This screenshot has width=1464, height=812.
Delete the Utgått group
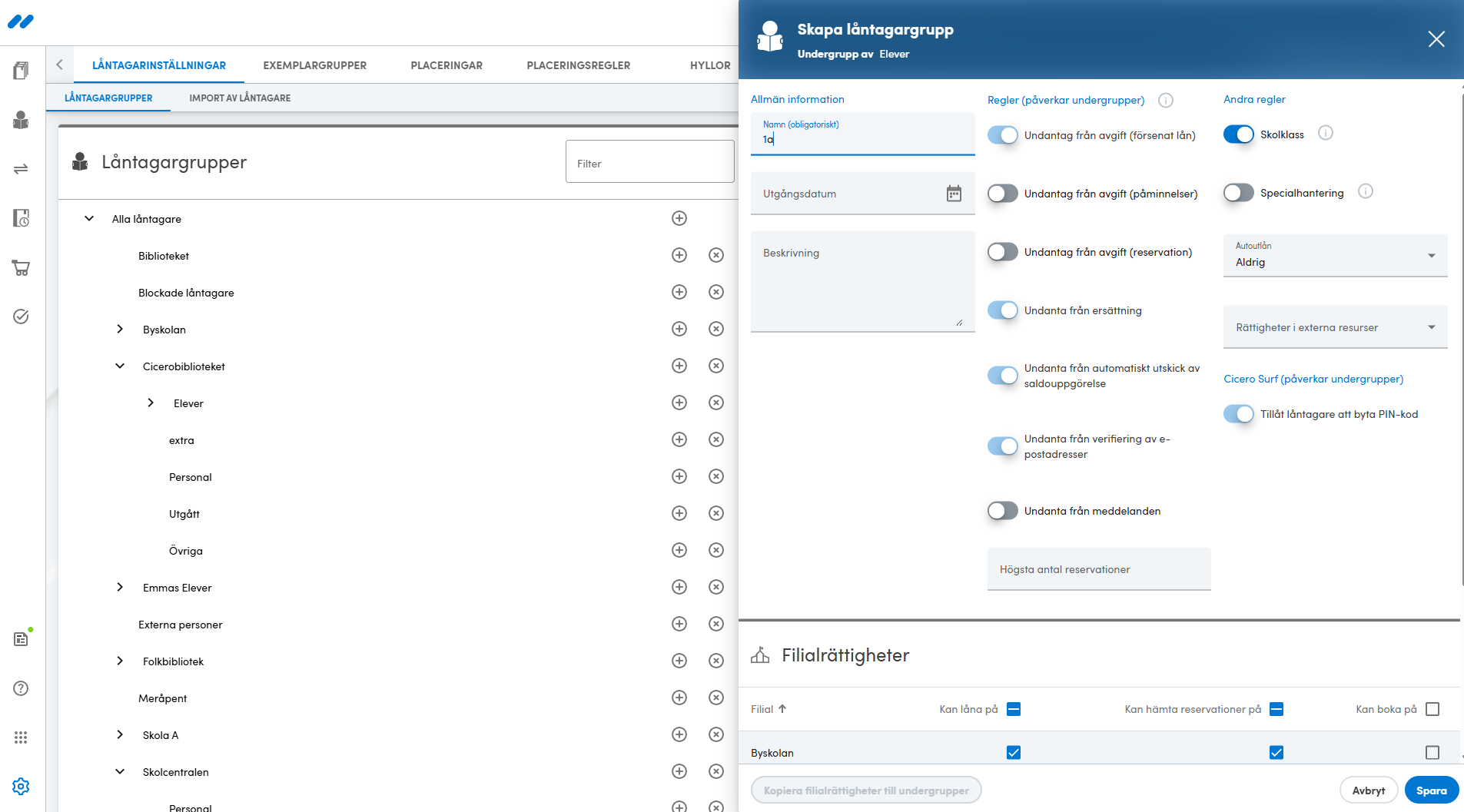(x=716, y=513)
